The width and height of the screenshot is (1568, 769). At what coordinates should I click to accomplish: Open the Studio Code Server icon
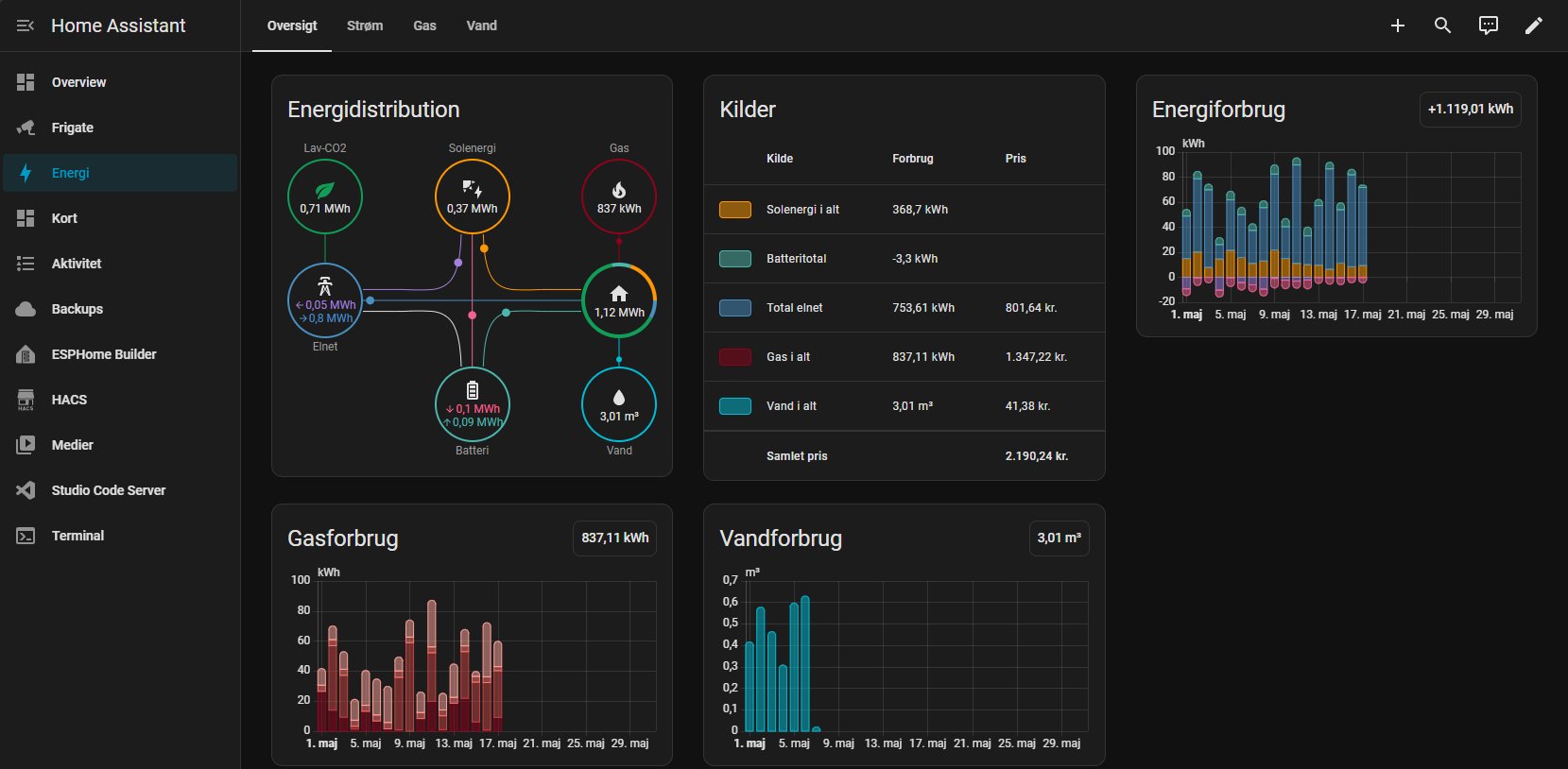point(26,490)
